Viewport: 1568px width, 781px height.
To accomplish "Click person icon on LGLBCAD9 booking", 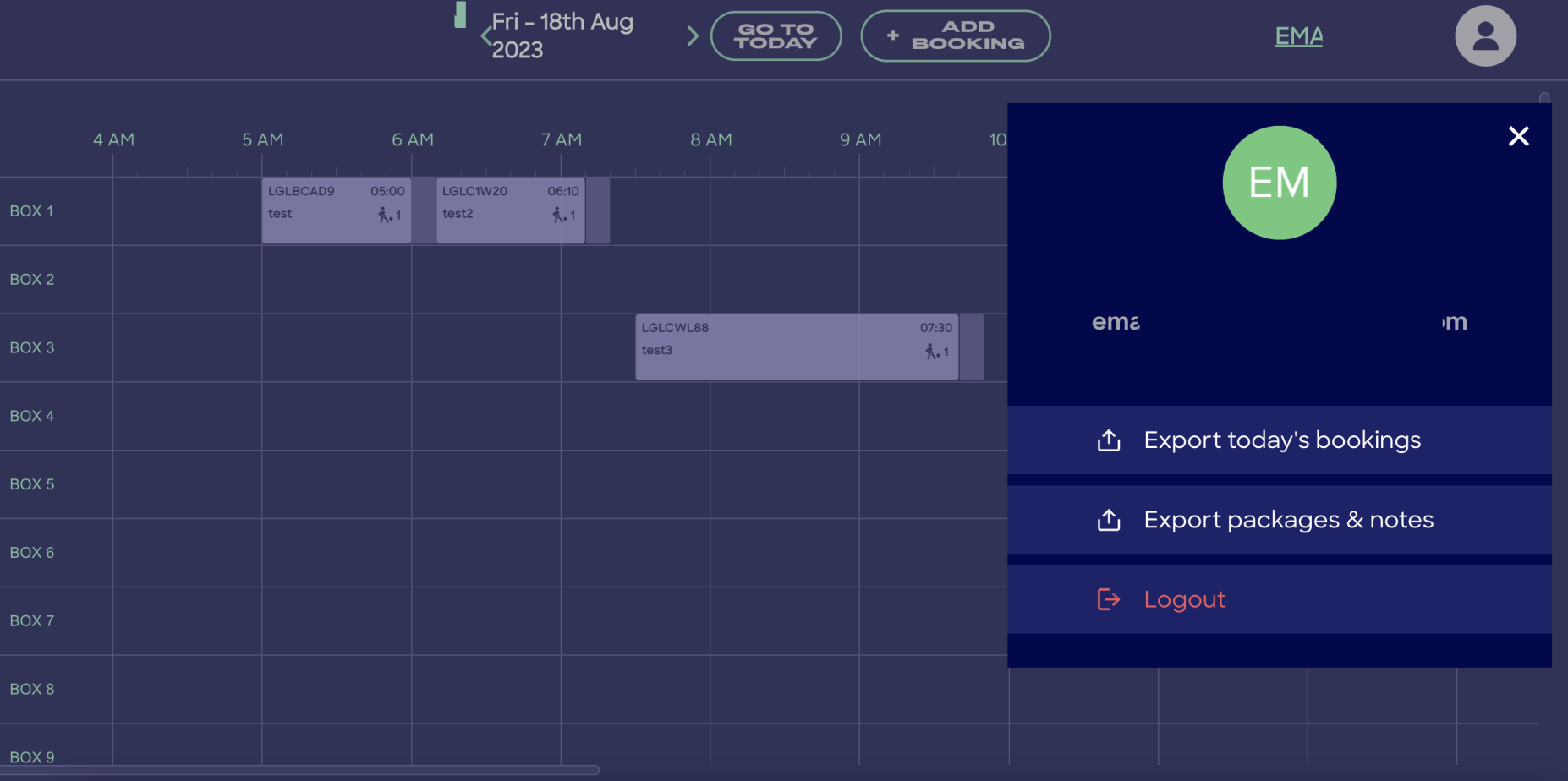I will pos(385,216).
